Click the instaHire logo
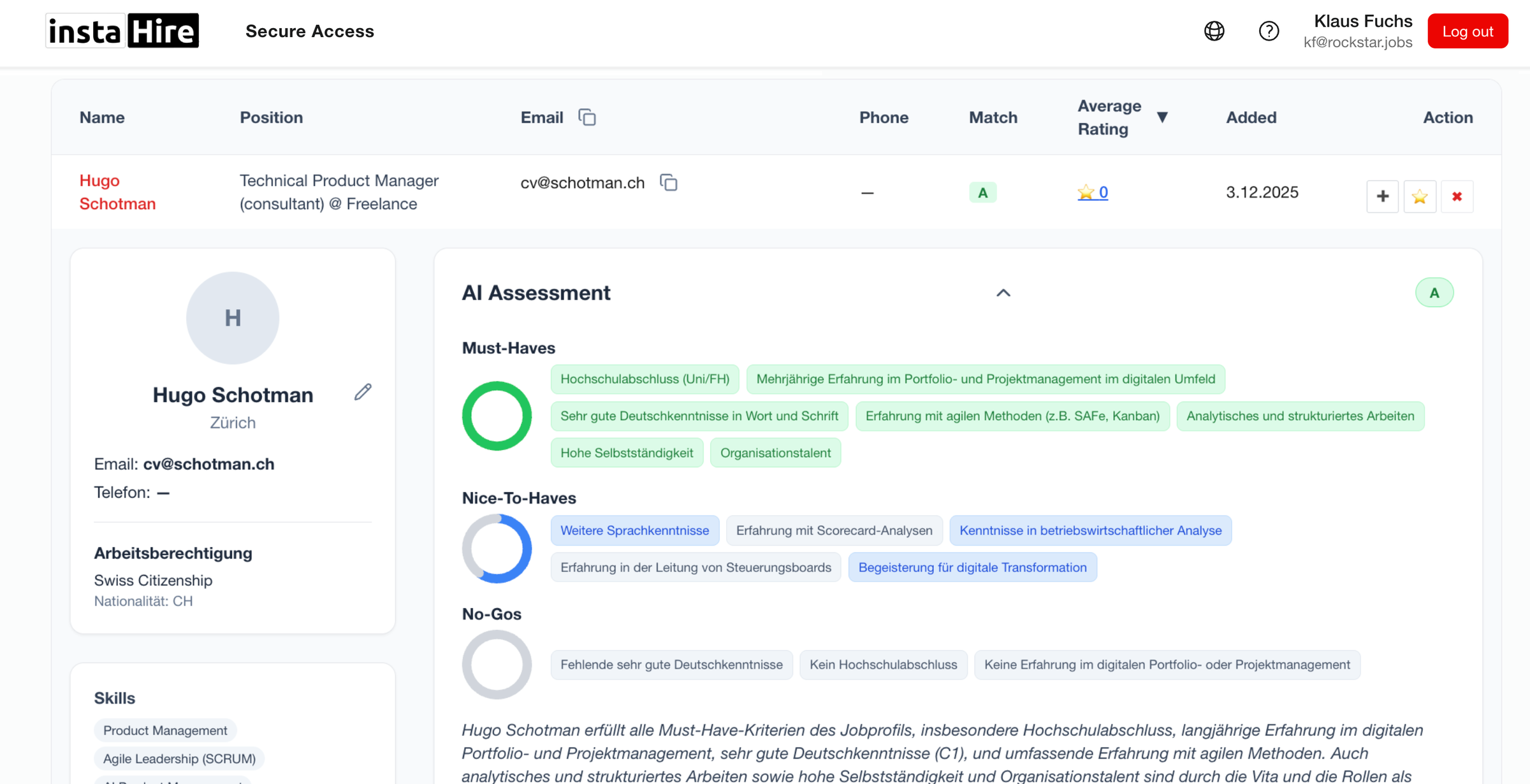This screenshot has height=784, width=1530. (x=122, y=31)
